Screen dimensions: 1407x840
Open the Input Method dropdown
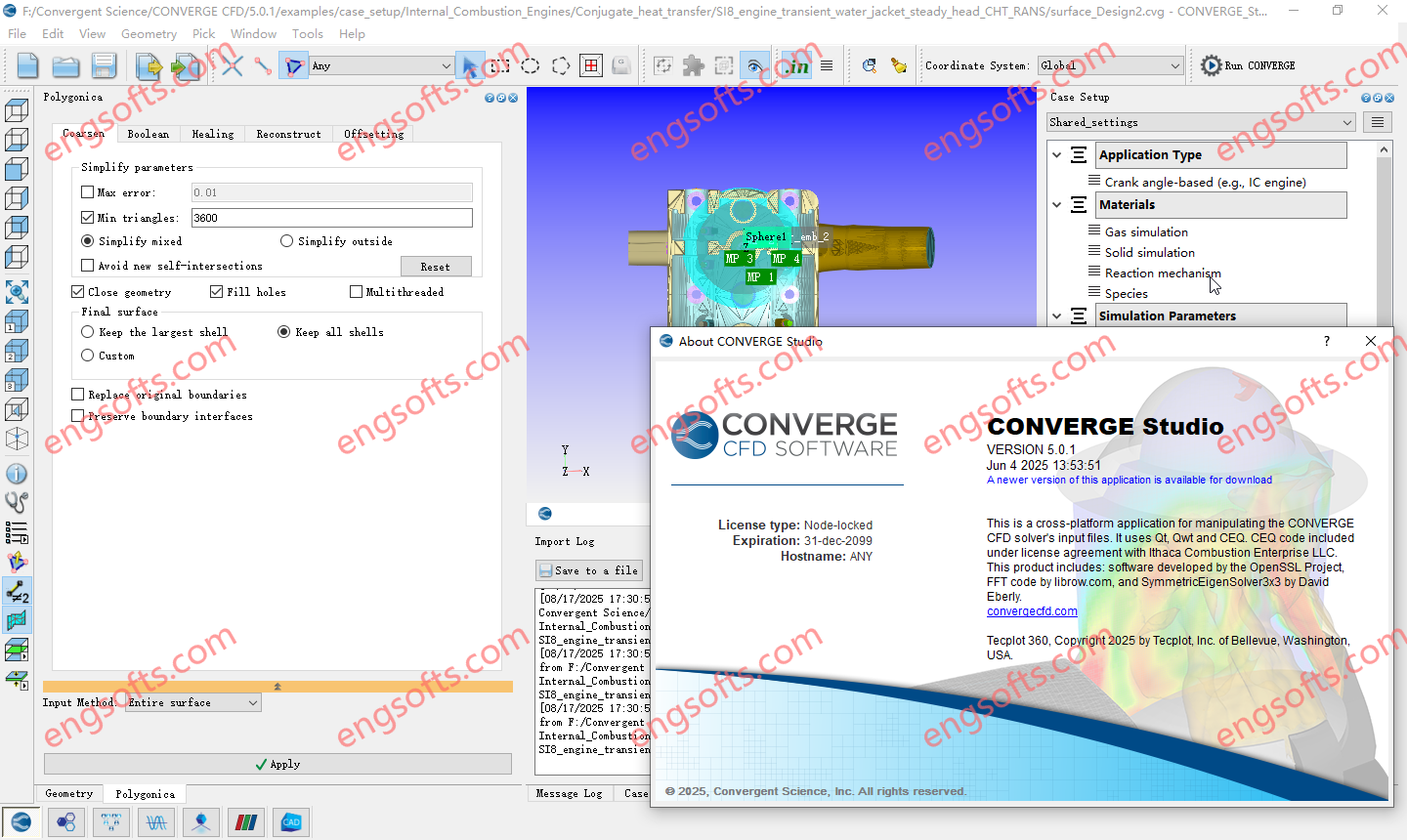pyautogui.click(x=193, y=702)
